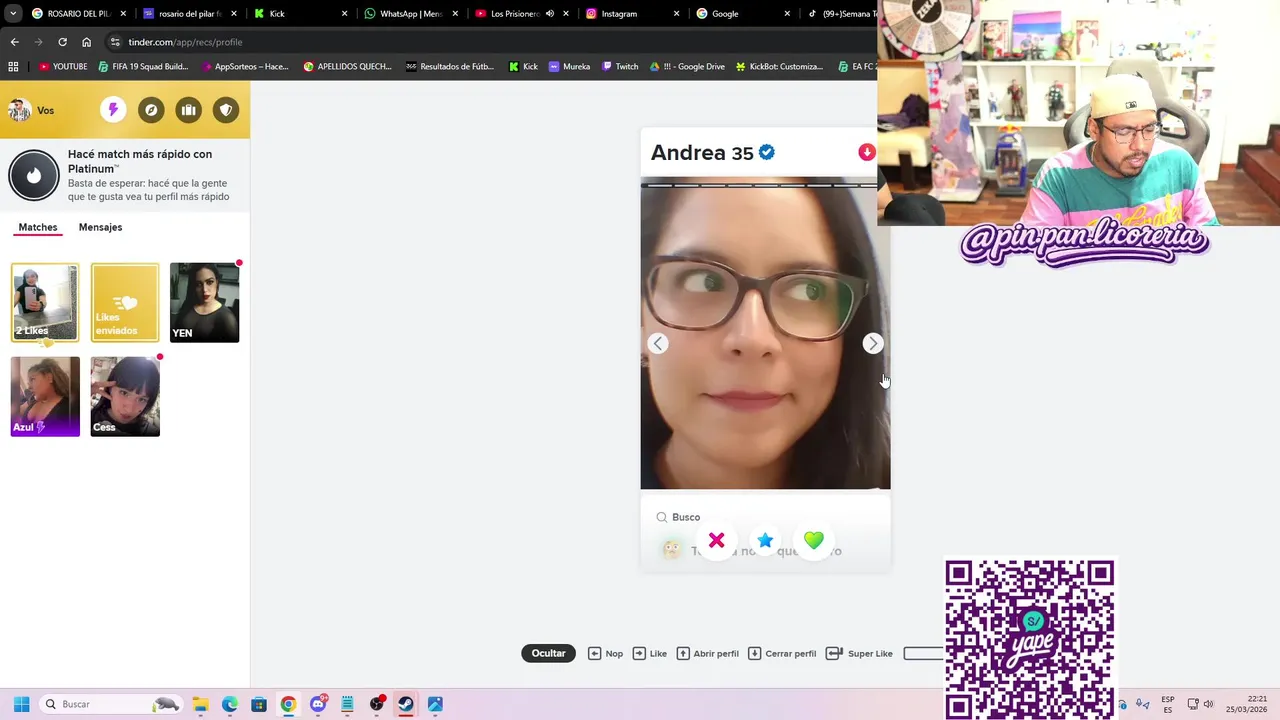The width and height of the screenshot is (1280, 720).
Task: Open the taskbar clock showing 22:21
Action: [x=1247, y=704]
